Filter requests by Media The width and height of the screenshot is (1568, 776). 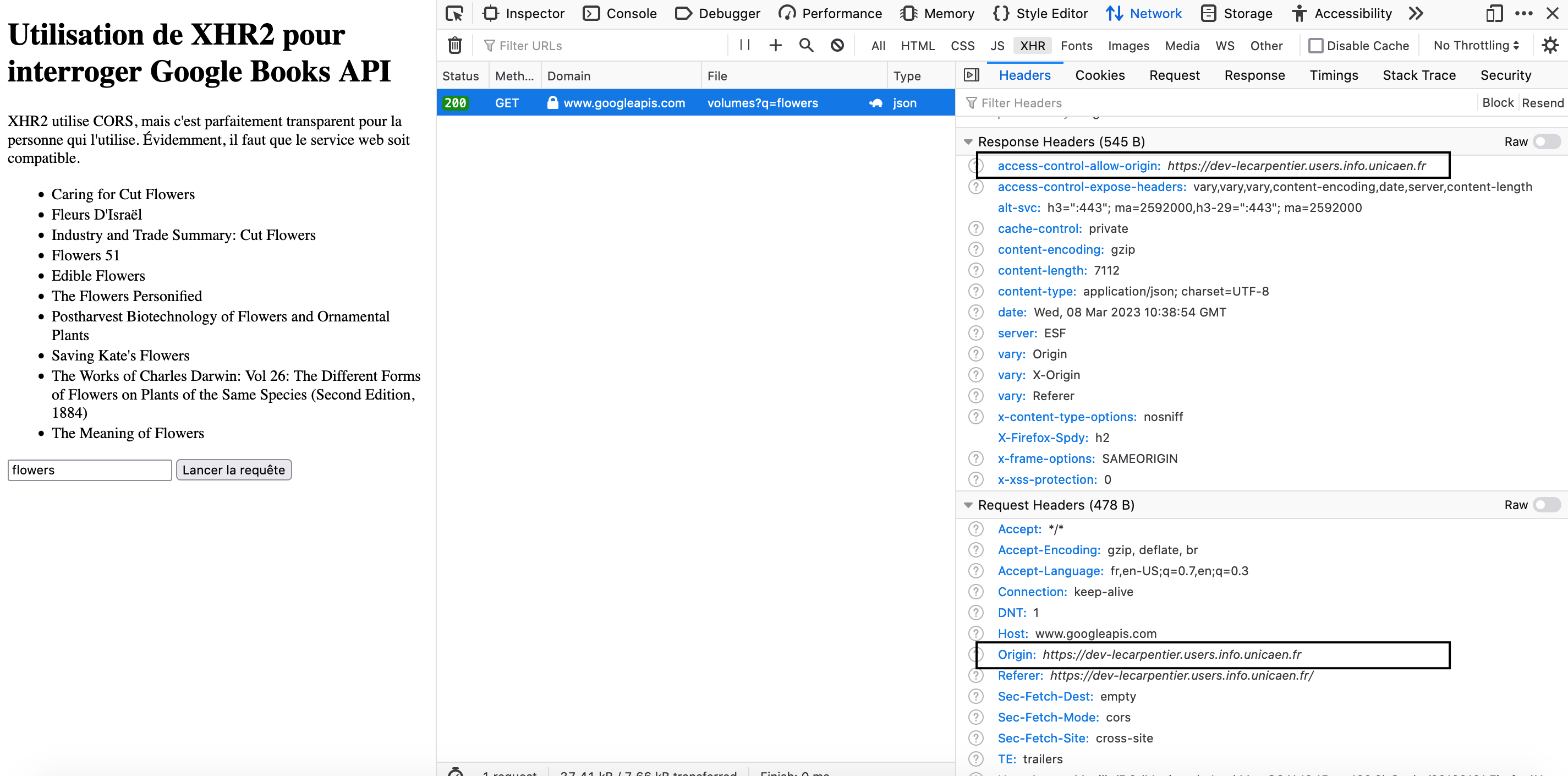point(1182,46)
